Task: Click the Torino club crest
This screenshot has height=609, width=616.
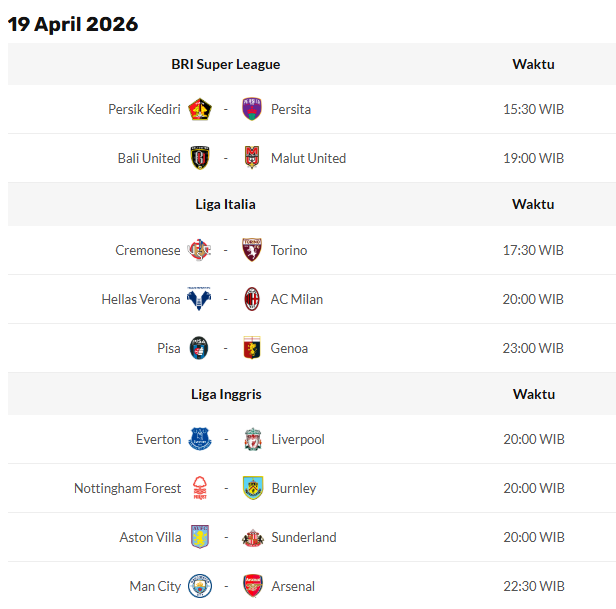Action: point(252,250)
